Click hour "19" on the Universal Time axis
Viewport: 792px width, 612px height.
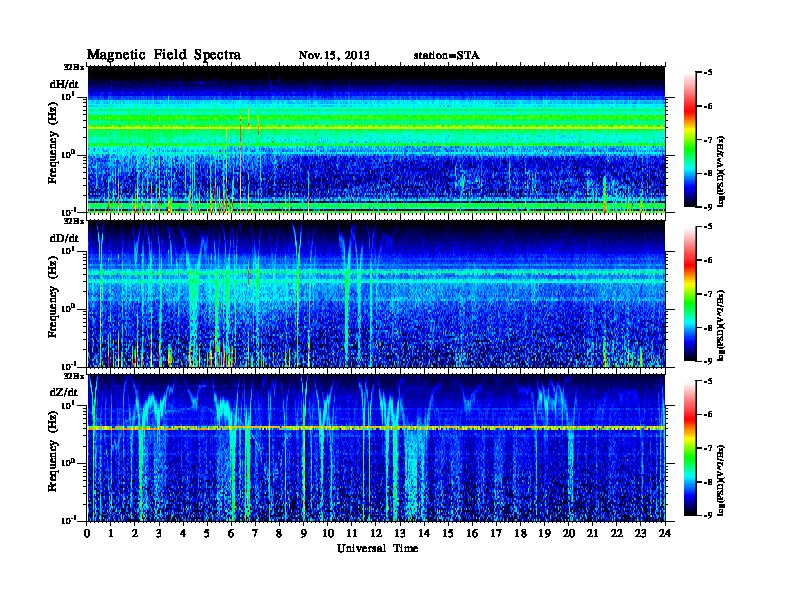(x=544, y=533)
